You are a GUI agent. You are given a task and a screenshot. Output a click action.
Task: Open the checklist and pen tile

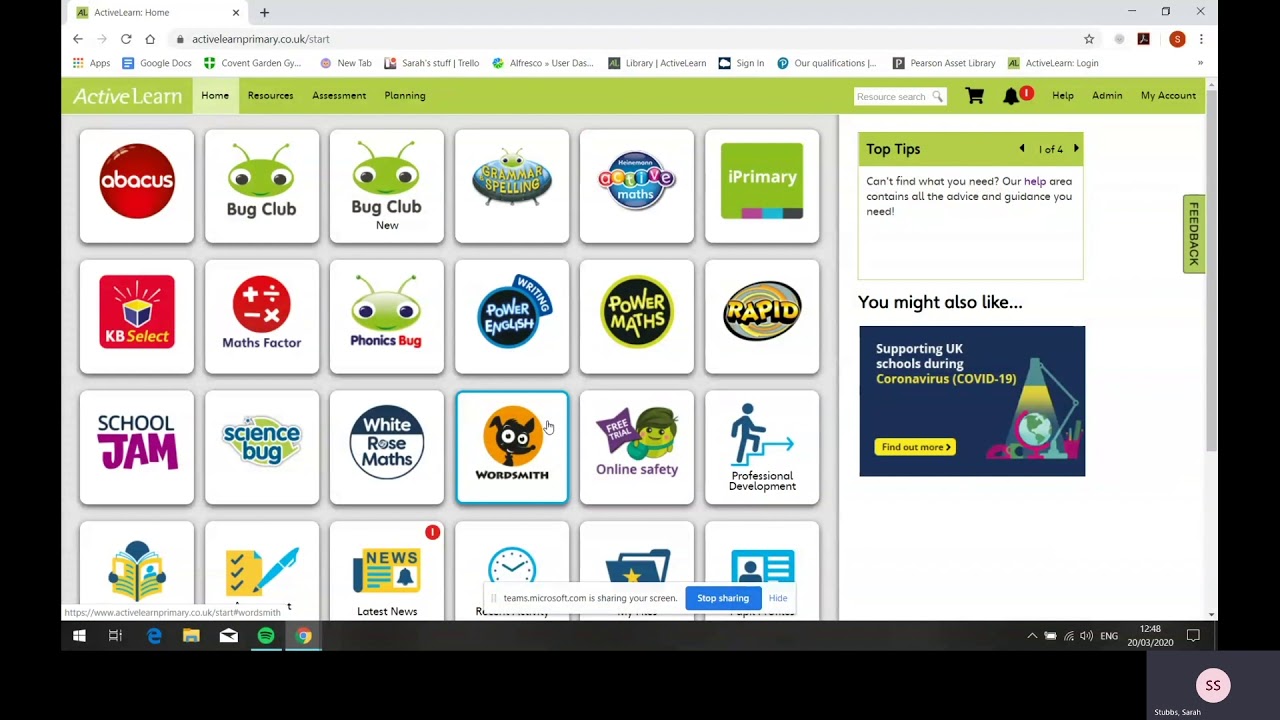(x=262, y=571)
